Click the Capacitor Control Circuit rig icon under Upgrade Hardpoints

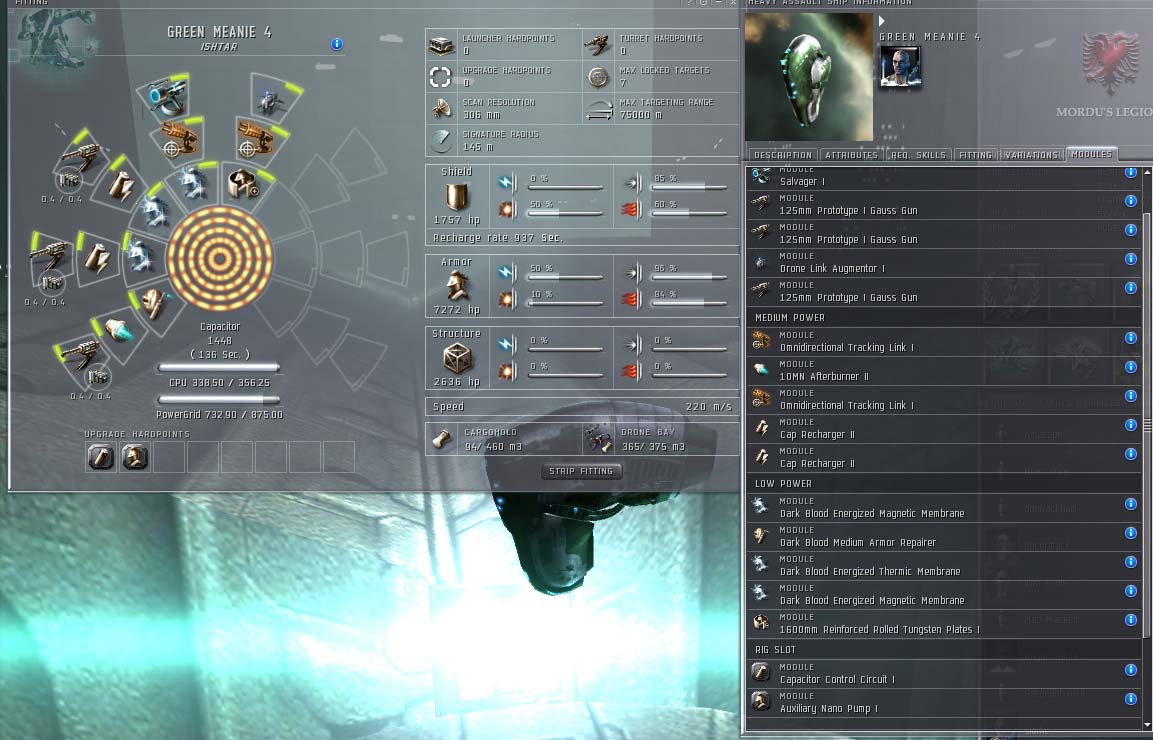pos(101,457)
